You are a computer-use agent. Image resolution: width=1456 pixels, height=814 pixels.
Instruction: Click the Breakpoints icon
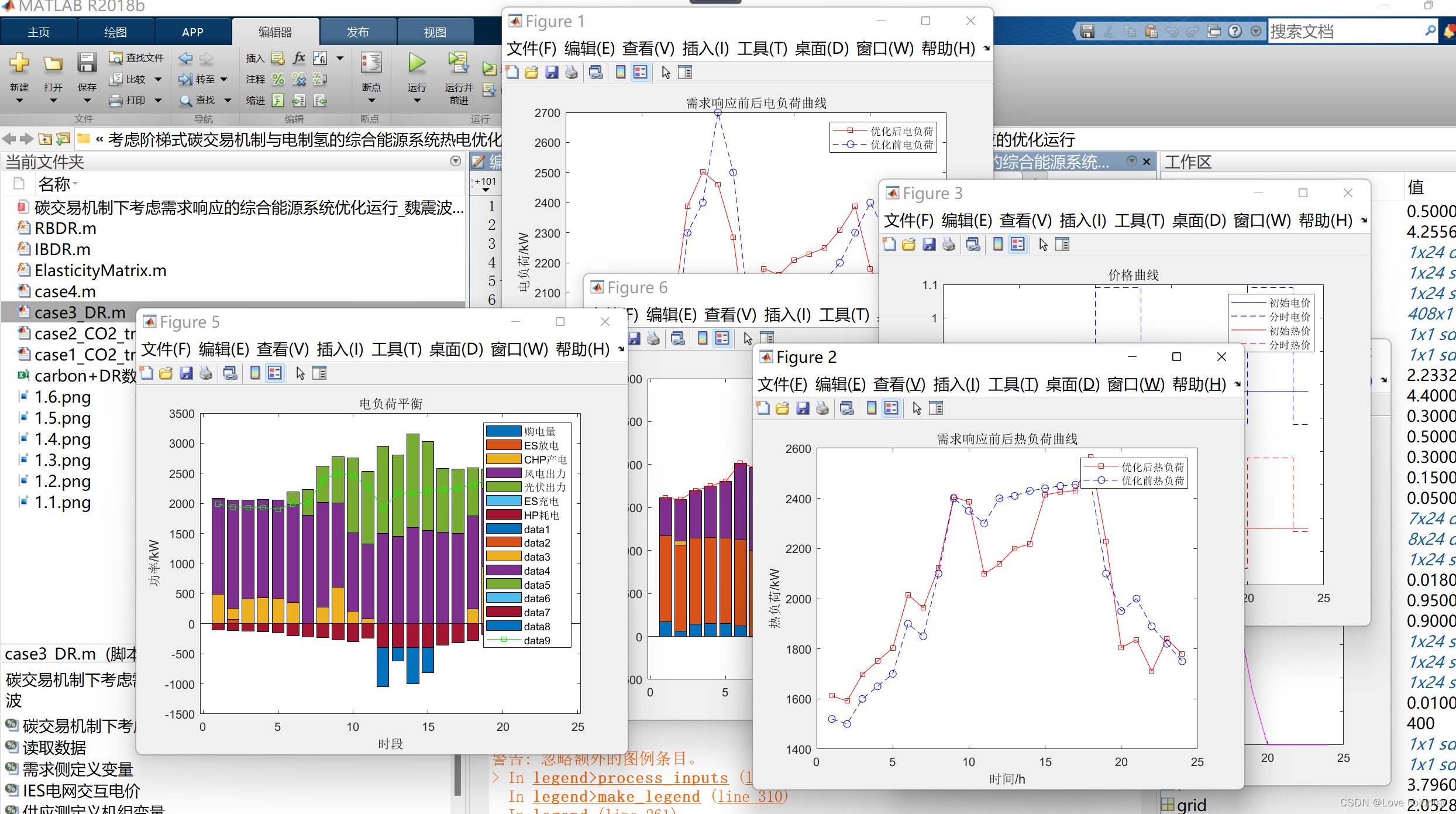click(x=371, y=63)
